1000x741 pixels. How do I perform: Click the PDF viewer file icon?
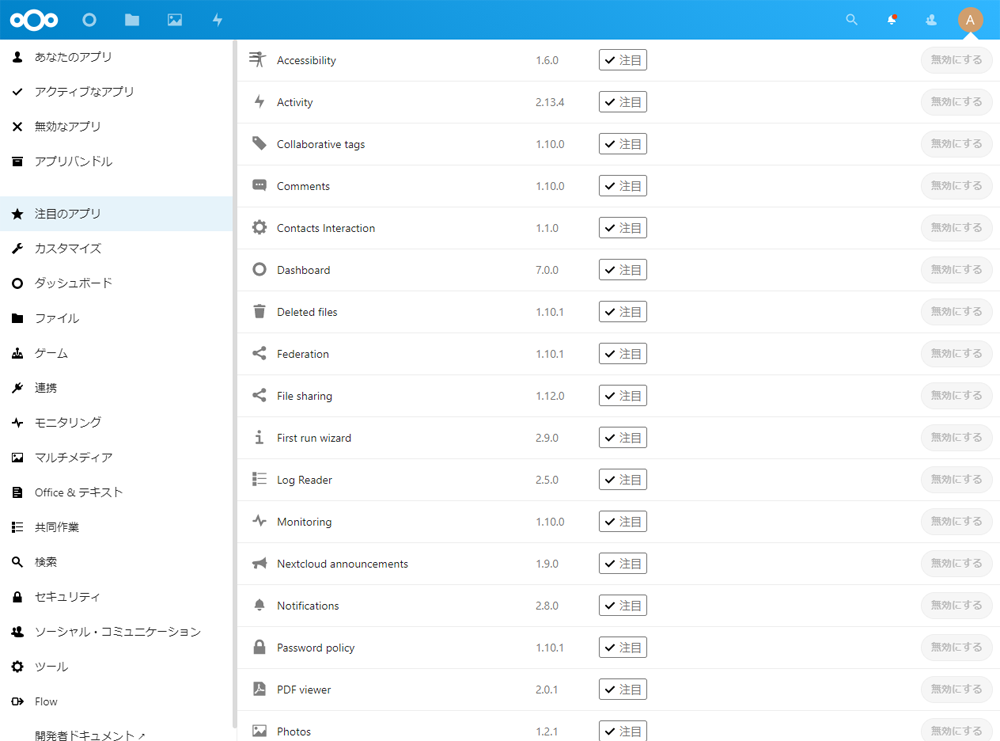pos(259,689)
